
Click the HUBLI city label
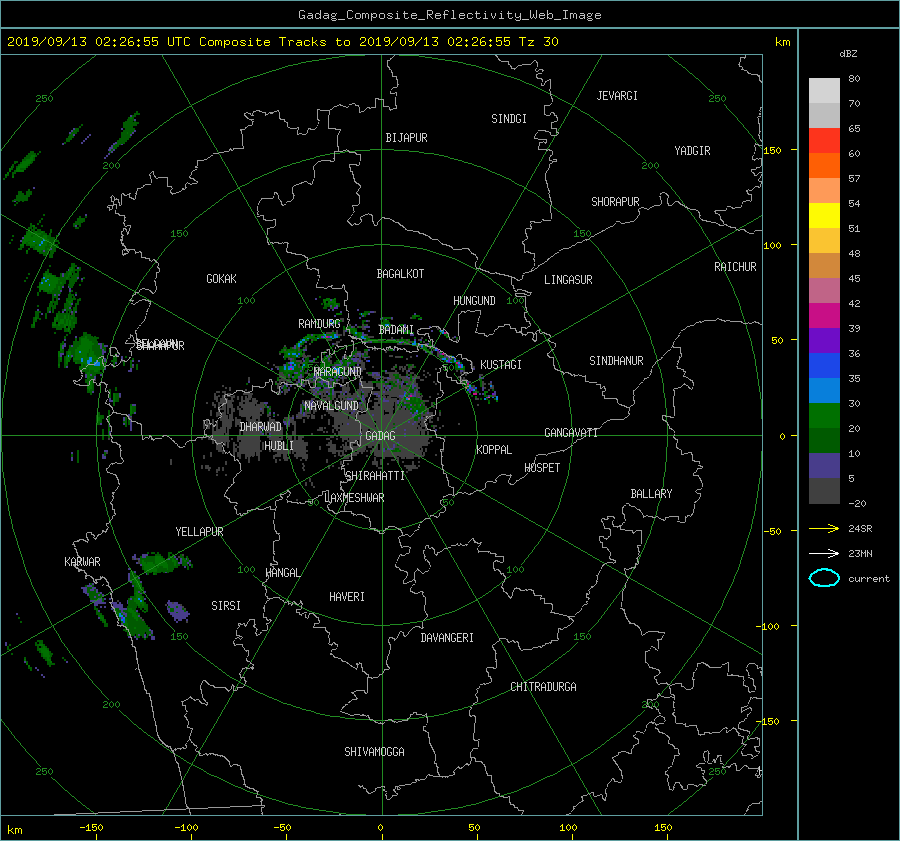click(x=278, y=445)
